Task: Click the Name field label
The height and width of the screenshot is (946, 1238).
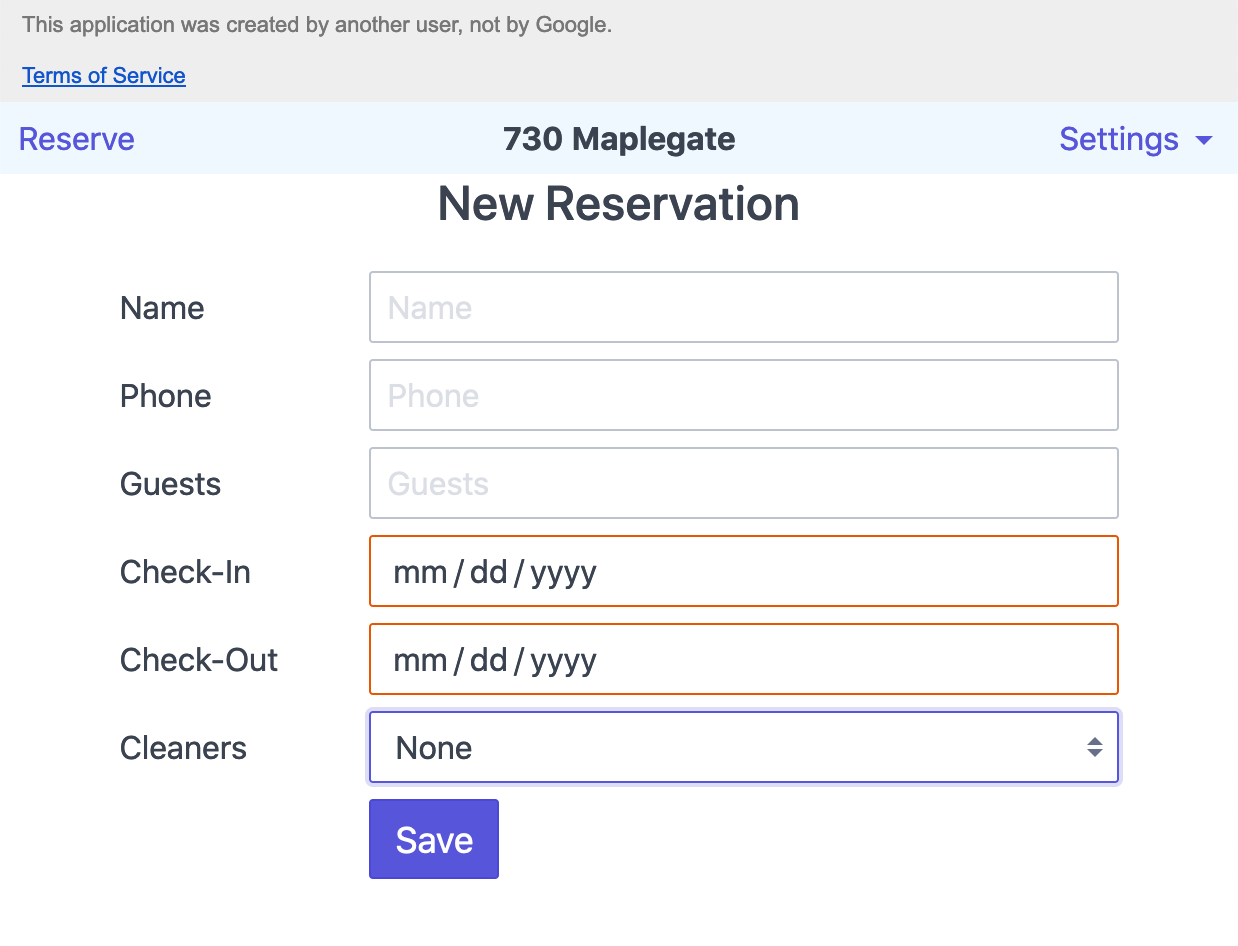Action: [x=162, y=308]
